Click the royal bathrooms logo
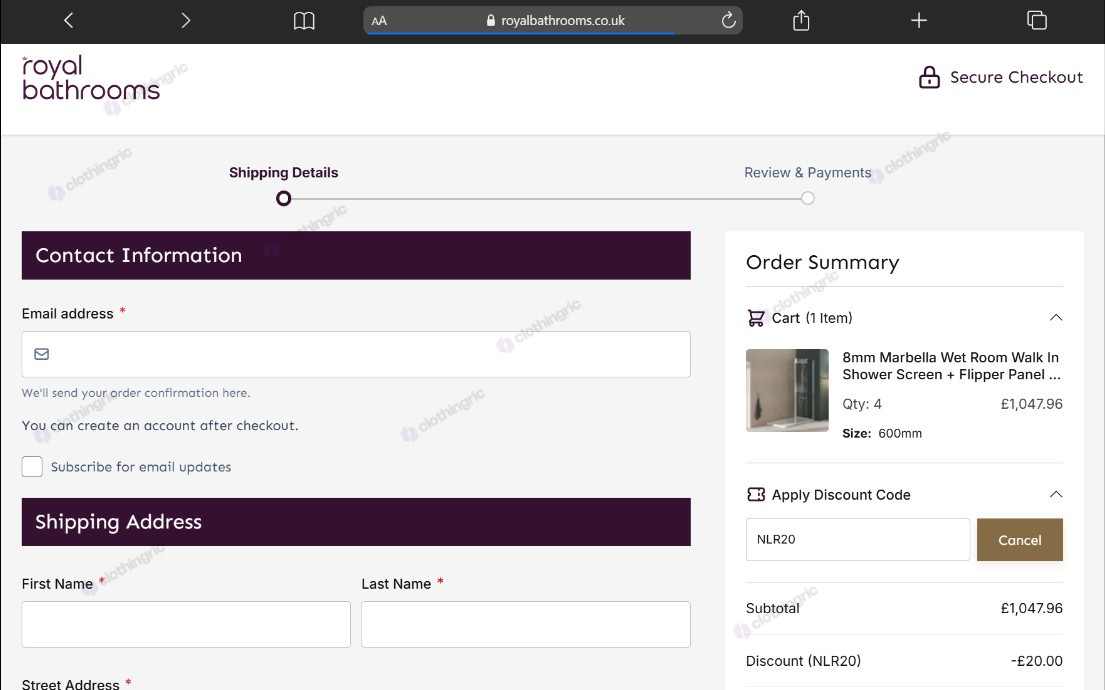Viewport: 1105px width, 690px height. [x=91, y=78]
